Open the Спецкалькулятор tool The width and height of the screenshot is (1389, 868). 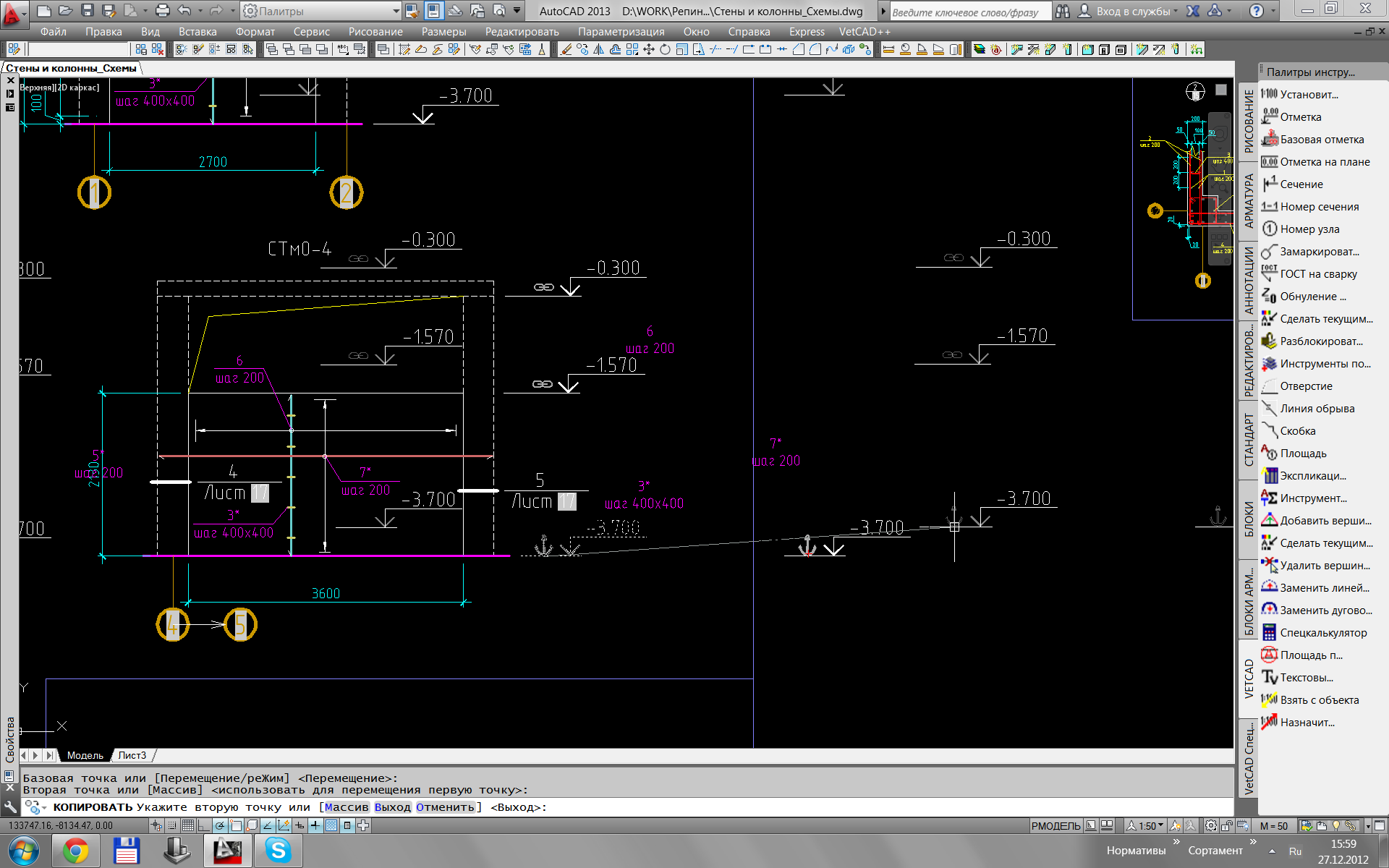(1323, 633)
